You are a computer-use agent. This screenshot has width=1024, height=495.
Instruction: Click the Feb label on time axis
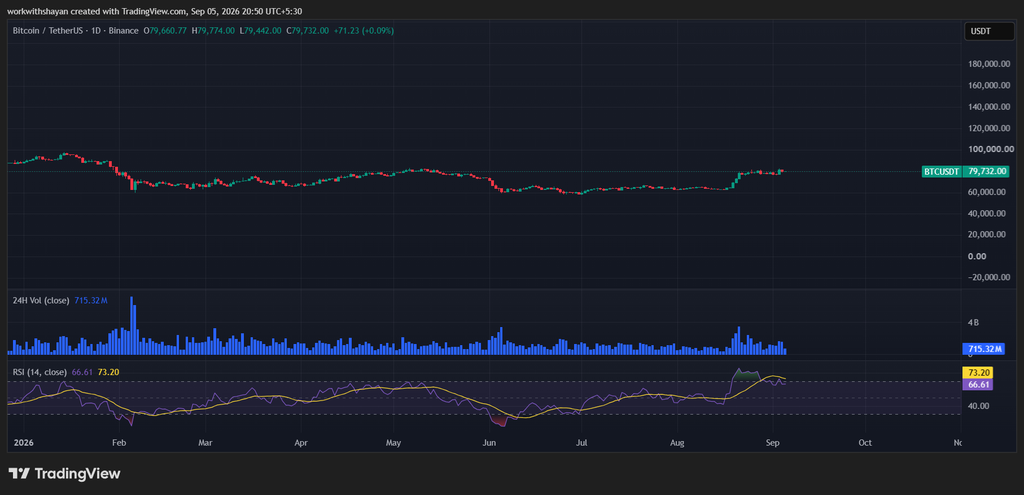click(118, 443)
